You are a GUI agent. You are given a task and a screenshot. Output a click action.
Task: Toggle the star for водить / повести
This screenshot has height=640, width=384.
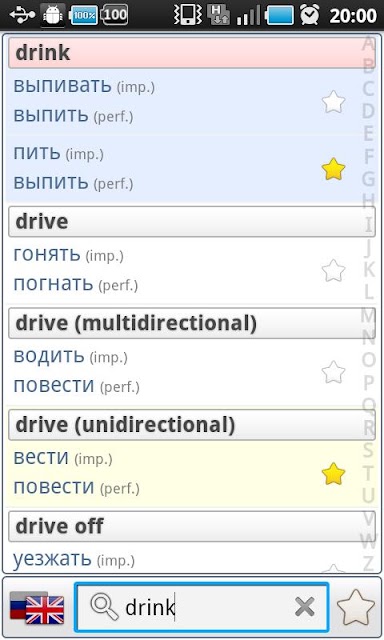(x=333, y=372)
